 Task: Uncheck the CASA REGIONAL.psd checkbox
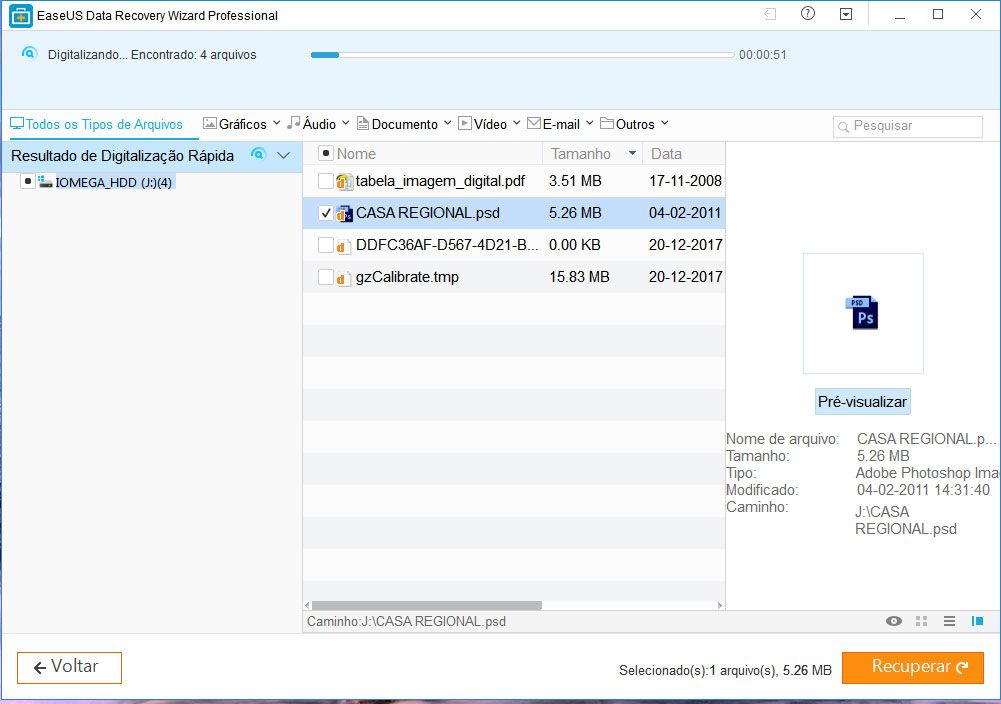pos(325,213)
